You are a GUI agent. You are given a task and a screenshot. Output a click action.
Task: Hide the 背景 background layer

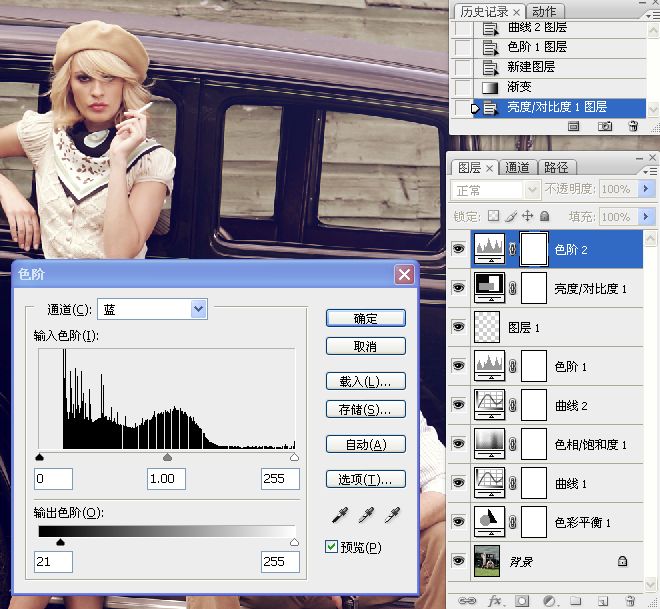tap(458, 561)
